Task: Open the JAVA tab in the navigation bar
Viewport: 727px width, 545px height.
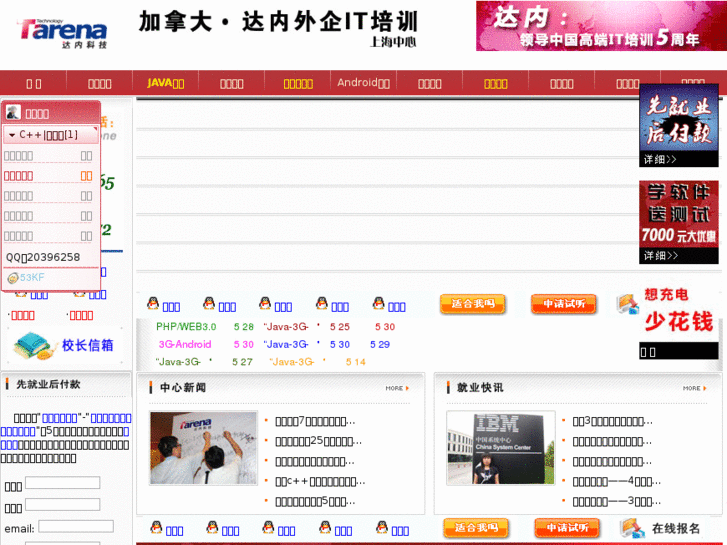Action: coord(165,83)
